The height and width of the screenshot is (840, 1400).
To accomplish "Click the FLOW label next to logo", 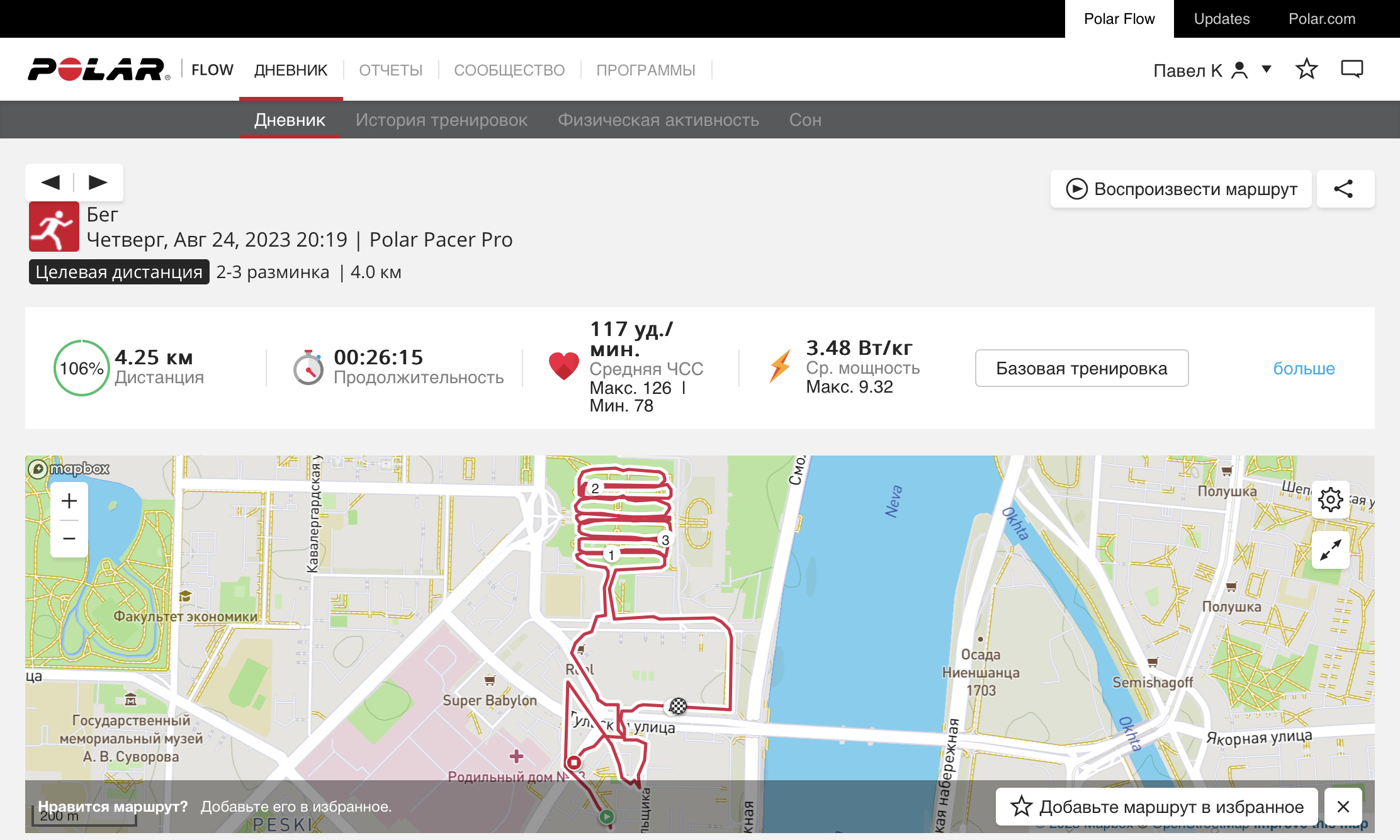I will (x=212, y=70).
